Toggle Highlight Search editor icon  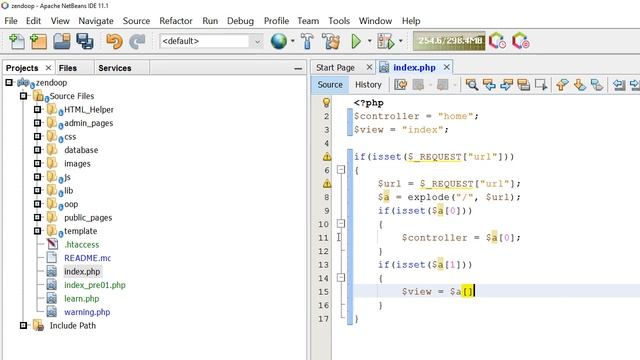pyautogui.click(x=523, y=84)
